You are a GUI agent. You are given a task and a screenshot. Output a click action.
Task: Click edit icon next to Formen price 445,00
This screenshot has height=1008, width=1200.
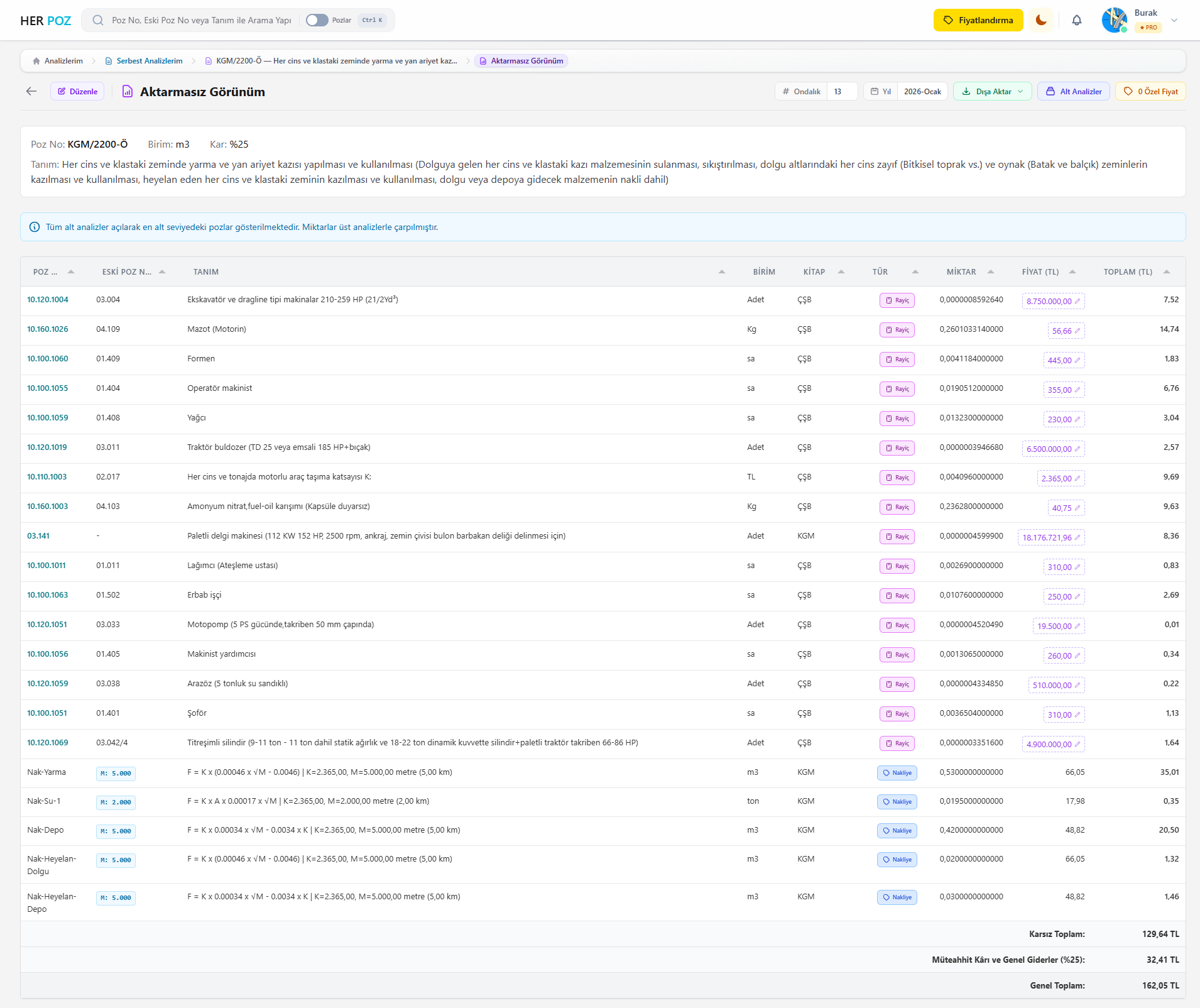point(1077,361)
